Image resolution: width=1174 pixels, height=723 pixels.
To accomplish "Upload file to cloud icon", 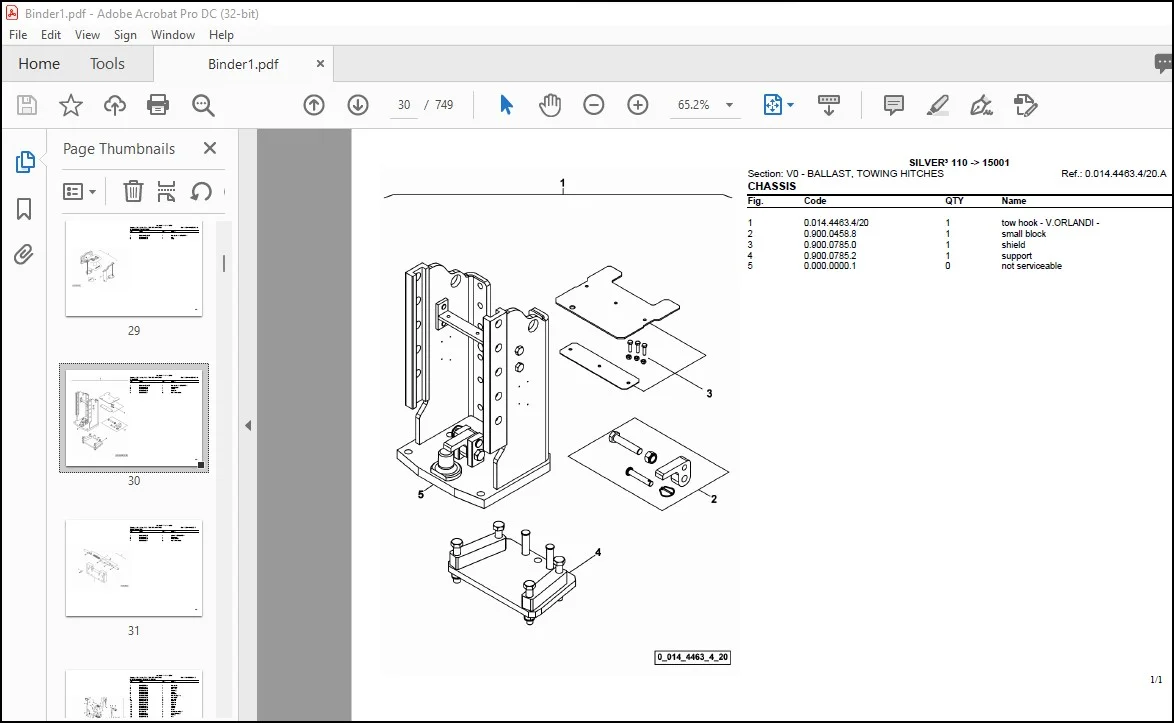I will [x=115, y=105].
